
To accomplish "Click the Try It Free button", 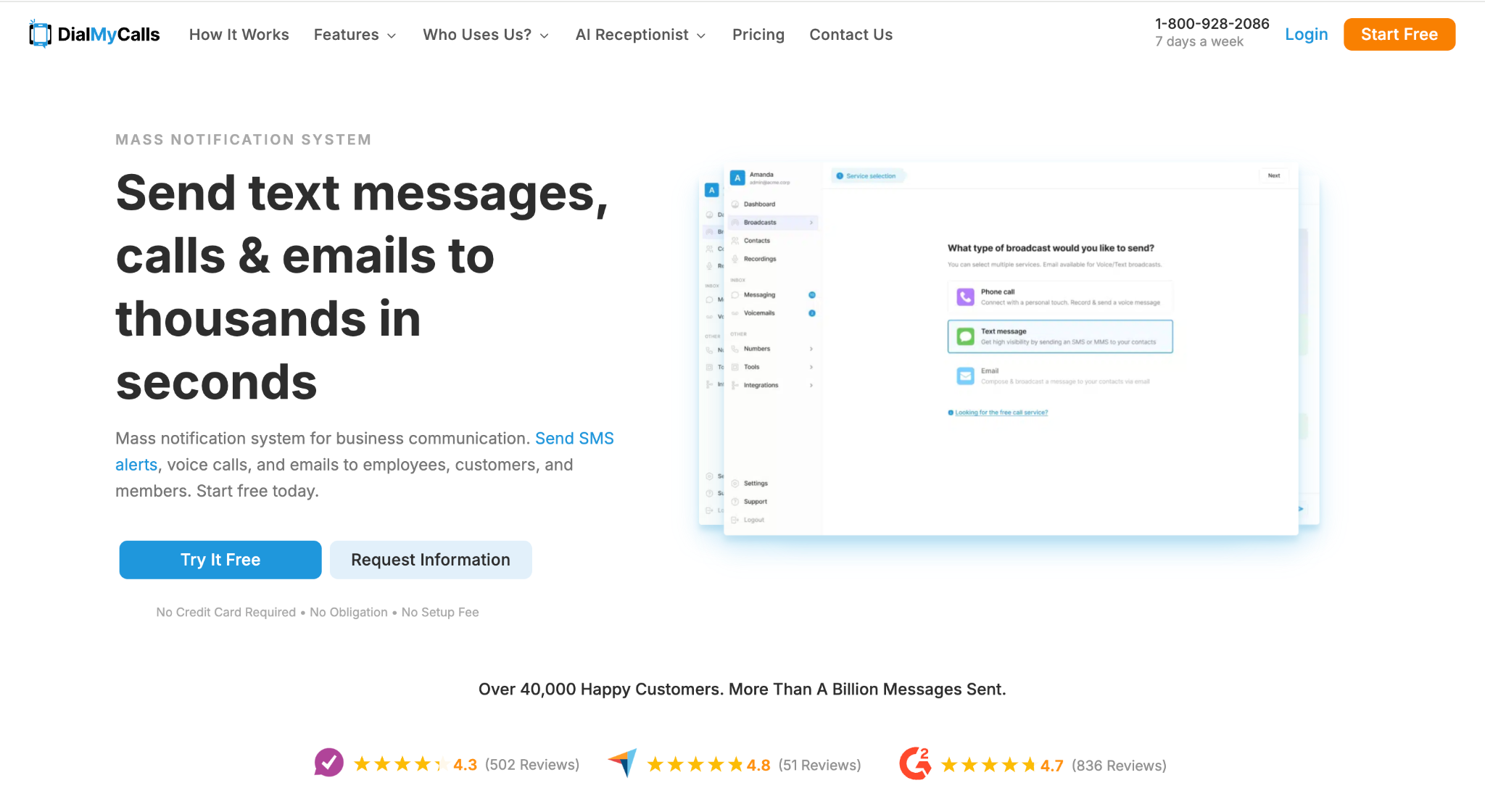I will [220, 560].
